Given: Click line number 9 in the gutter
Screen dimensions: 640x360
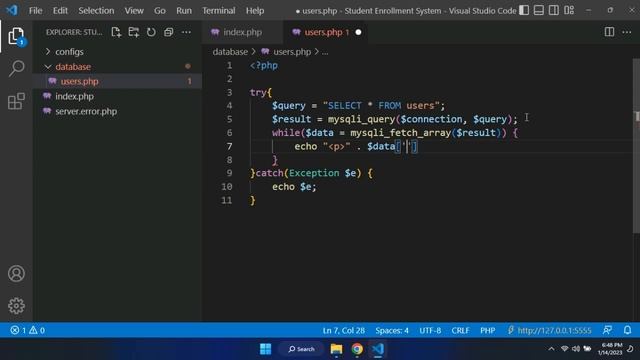Looking at the screenshot, I should [229, 173].
